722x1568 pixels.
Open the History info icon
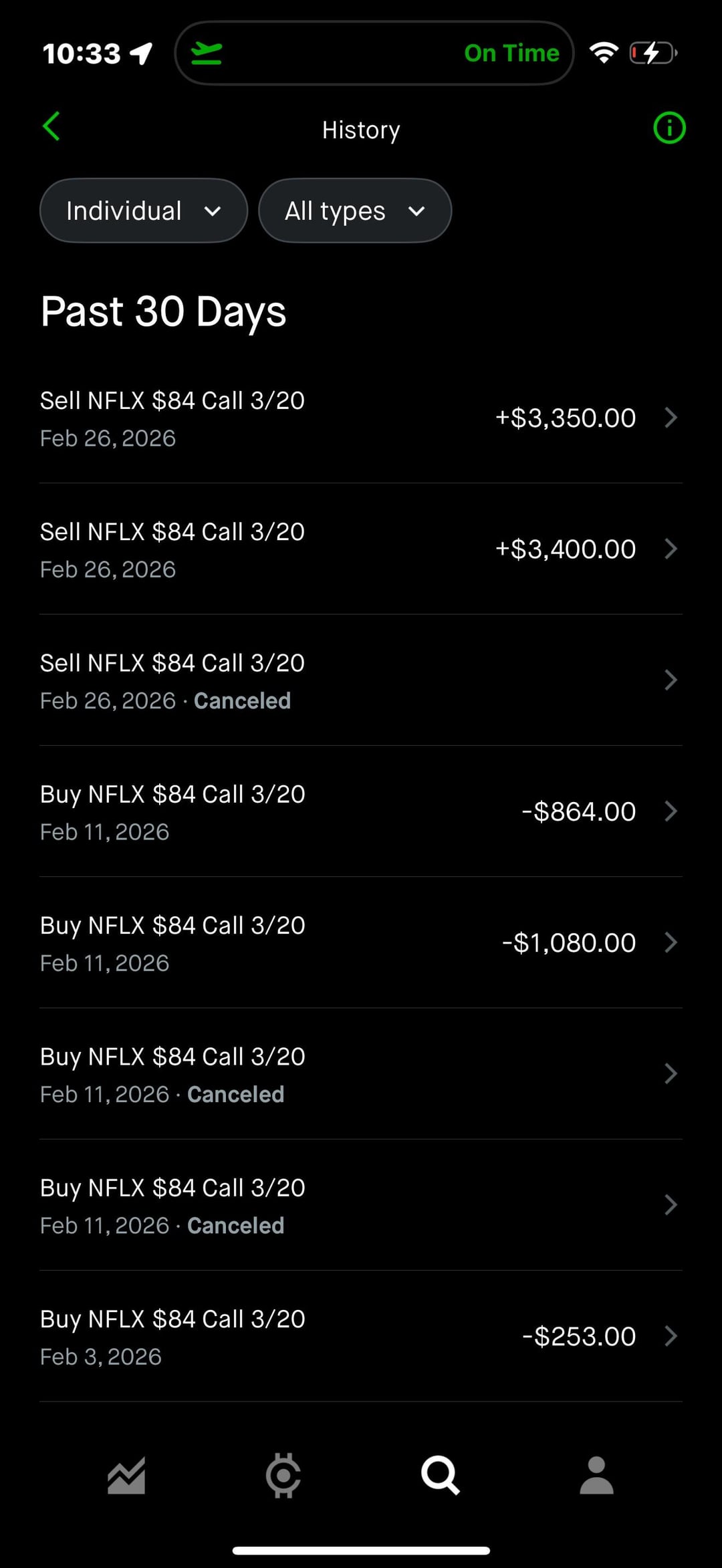669,128
